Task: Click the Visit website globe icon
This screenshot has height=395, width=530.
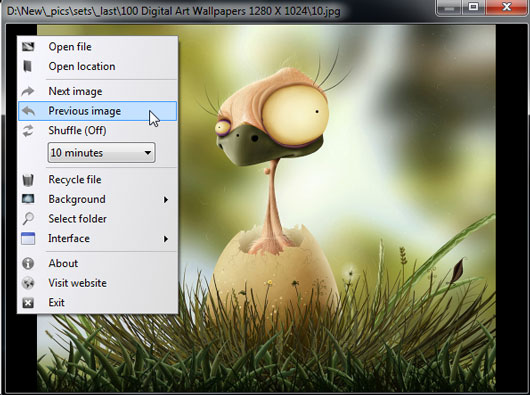Action: pyautogui.click(x=28, y=283)
